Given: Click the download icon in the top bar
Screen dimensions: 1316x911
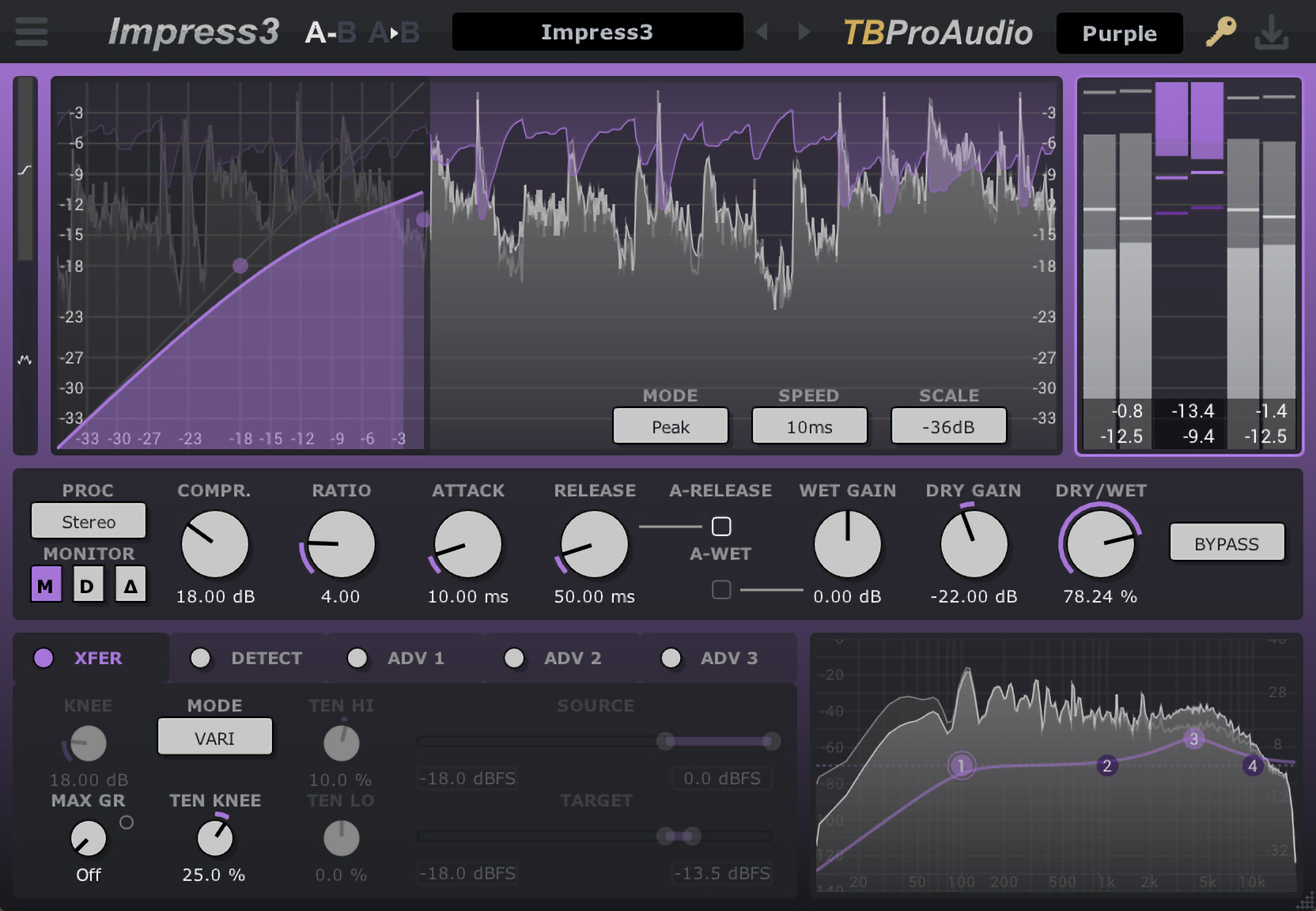Looking at the screenshot, I should 1272,32.
